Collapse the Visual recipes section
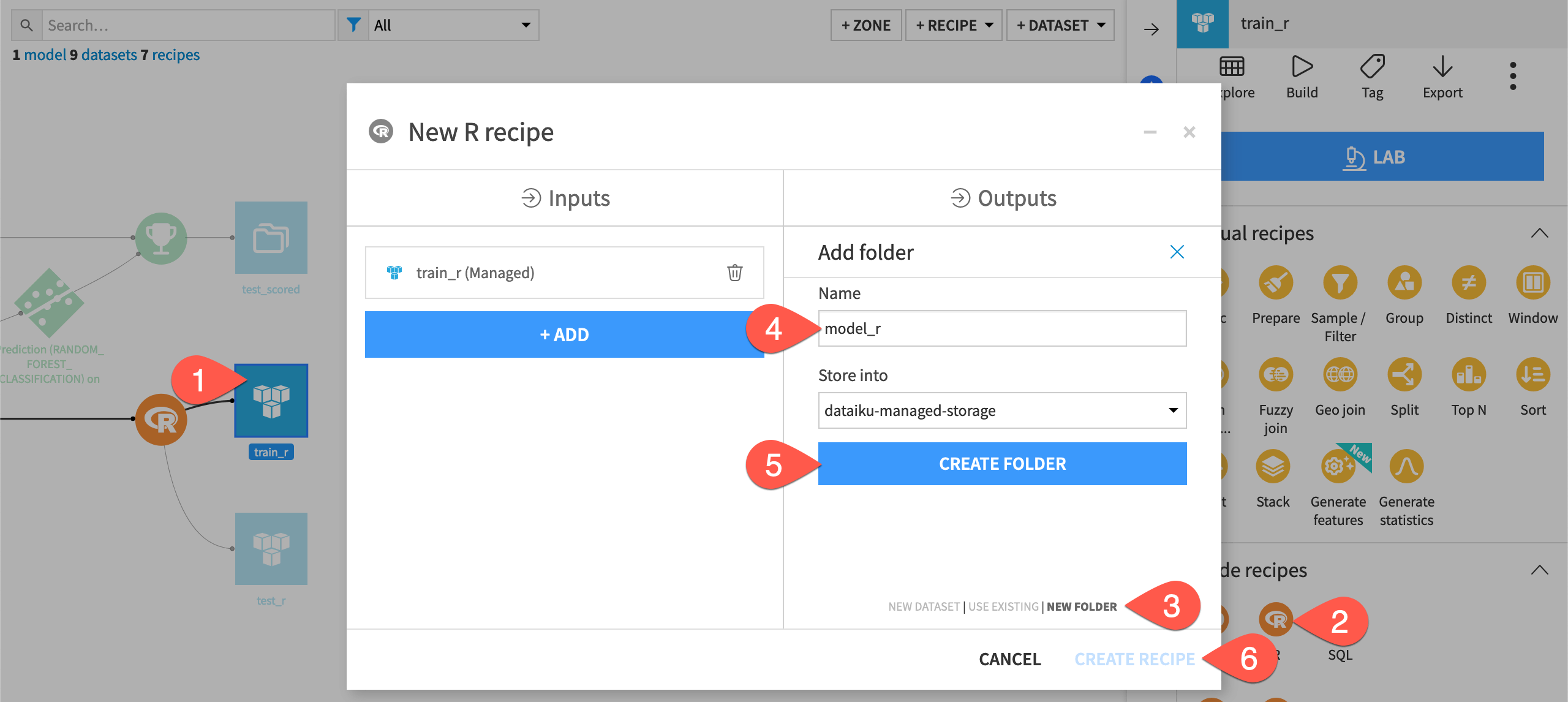This screenshot has width=1568, height=702. (1539, 233)
